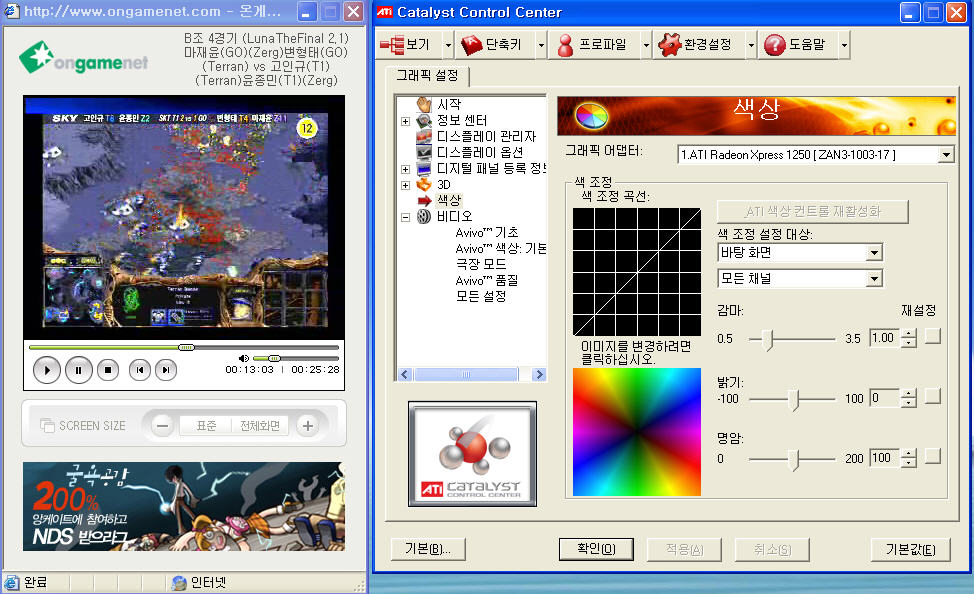The width and height of the screenshot is (974, 594).
Task: Select Avivo 기초 in the tree
Action: 487,232
